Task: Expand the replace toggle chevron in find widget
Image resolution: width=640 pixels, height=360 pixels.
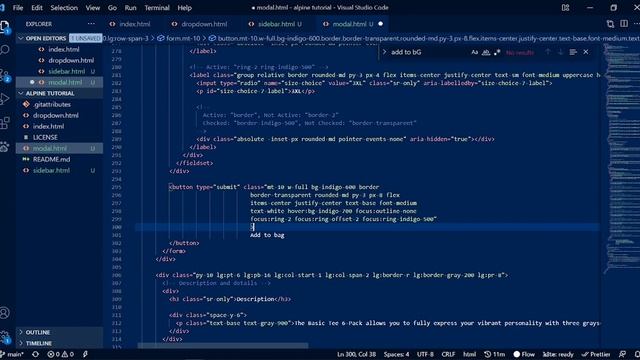Action: tap(384, 52)
